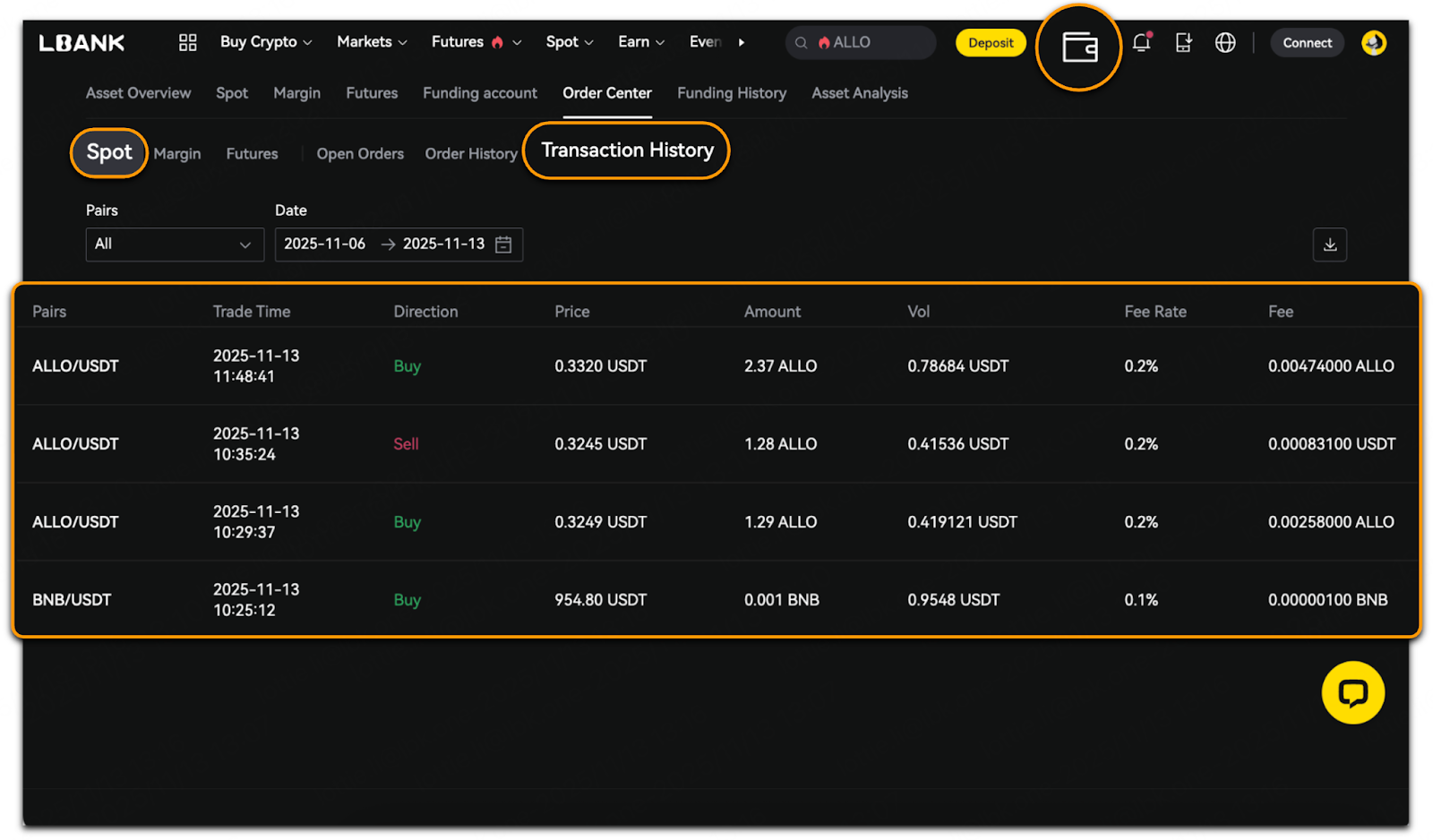Expand the Pairs filter dropdown
Screen dimensions: 1433x840
coord(175,244)
